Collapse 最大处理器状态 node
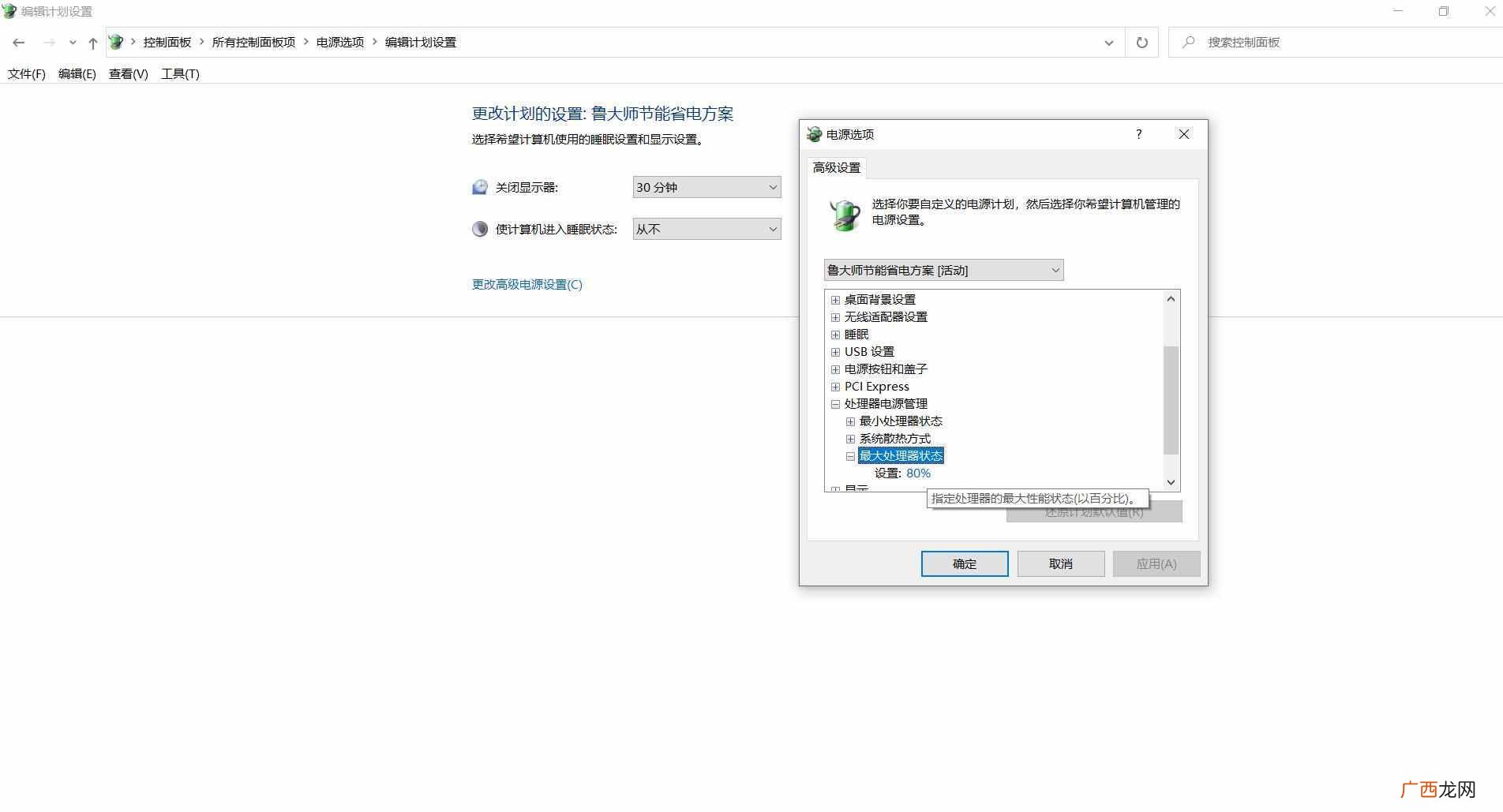Viewport: 1503px width, 812px height. point(850,456)
